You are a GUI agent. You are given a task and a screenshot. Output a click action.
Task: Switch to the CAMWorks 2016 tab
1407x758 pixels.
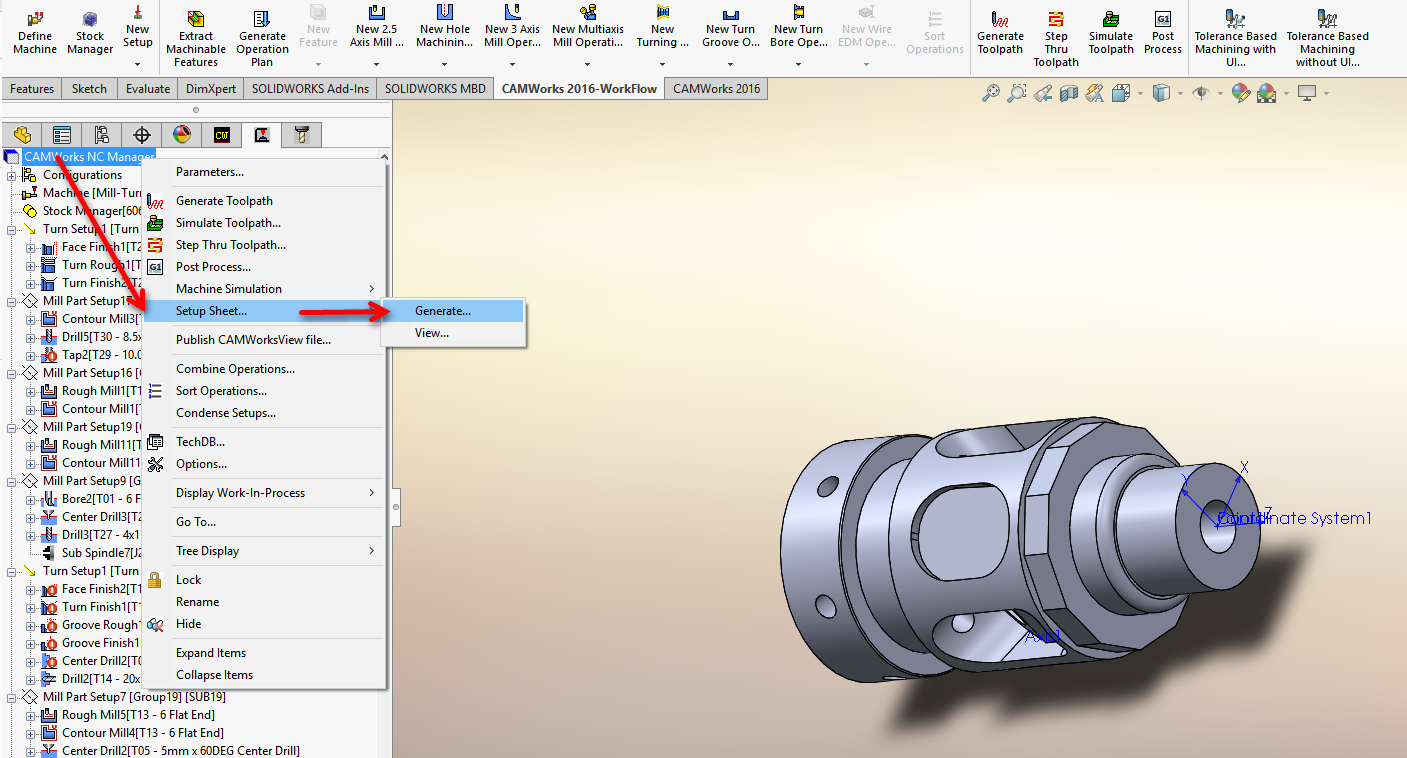point(716,89)
